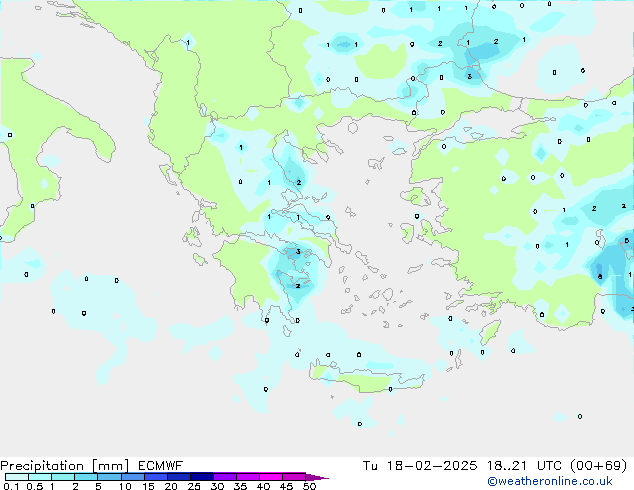Click the purple legend box between 30 and 35
The image size is (634, 490).
tap(224, 477)
